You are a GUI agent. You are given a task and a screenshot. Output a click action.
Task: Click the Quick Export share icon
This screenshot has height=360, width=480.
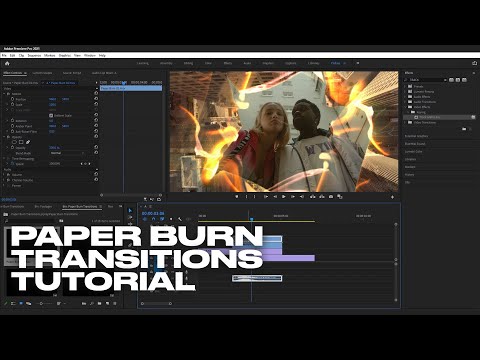click(474, 63)
